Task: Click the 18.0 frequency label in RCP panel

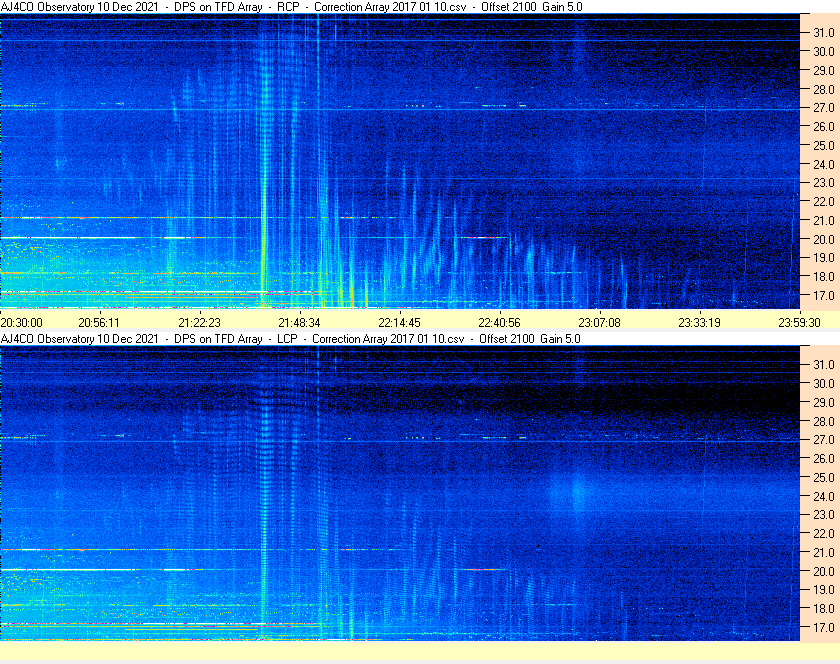Action: point(824,277)
